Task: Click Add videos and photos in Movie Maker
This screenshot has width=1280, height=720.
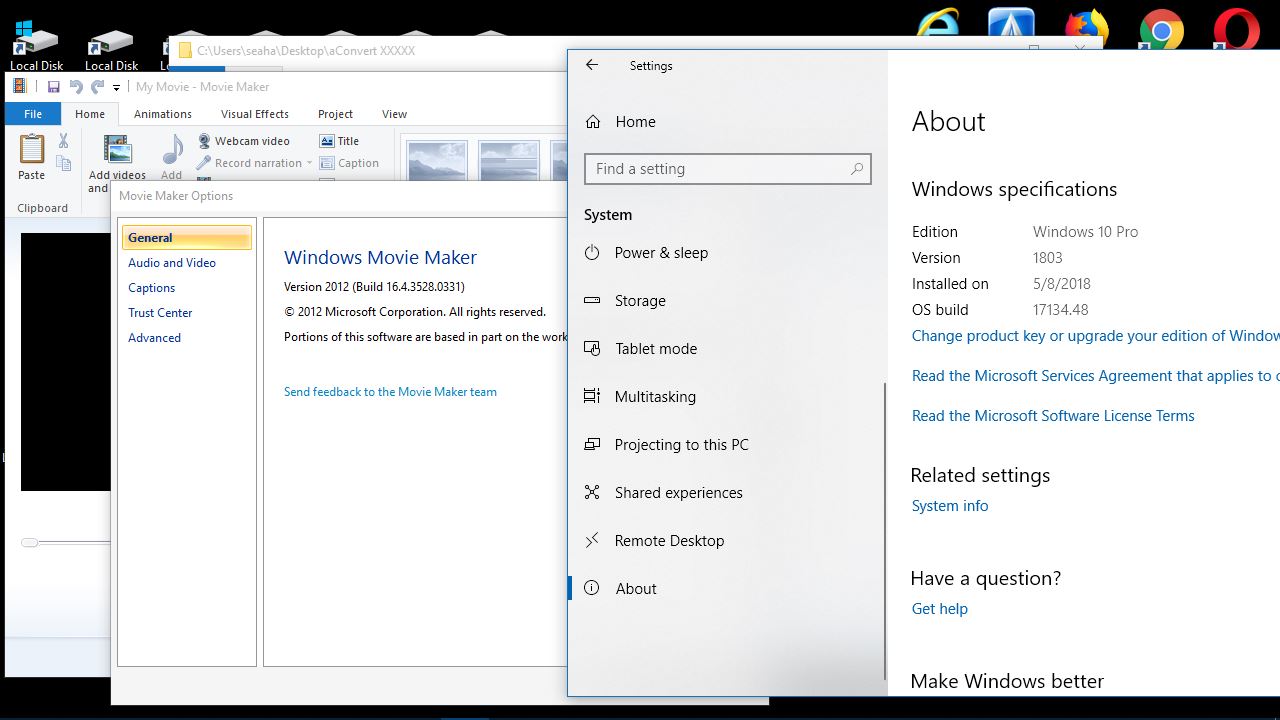Action: pyautogui.click(x=117, y=164)
